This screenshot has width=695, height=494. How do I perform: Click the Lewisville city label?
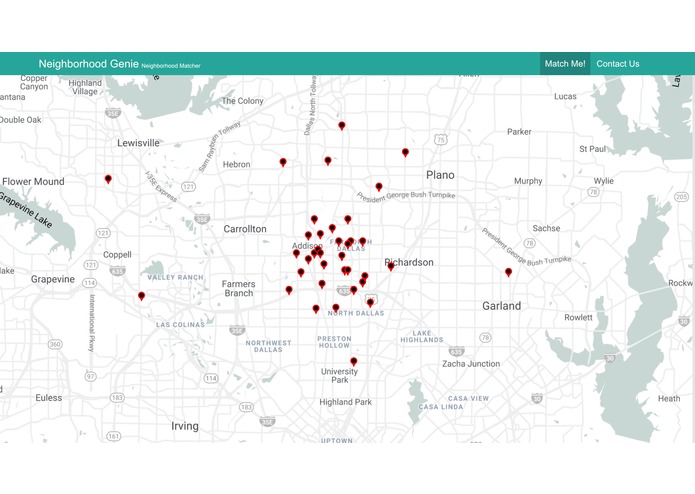[x=138, y=143]
